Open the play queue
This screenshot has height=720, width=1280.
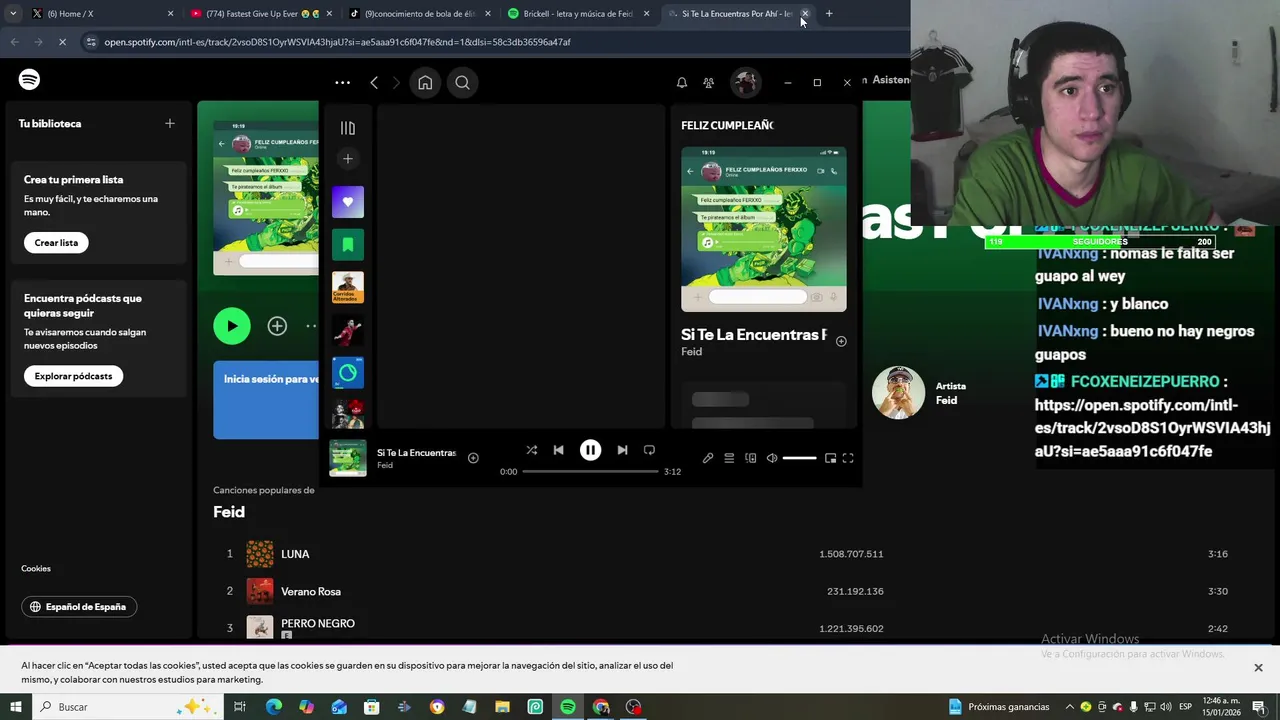click(729, 458)
